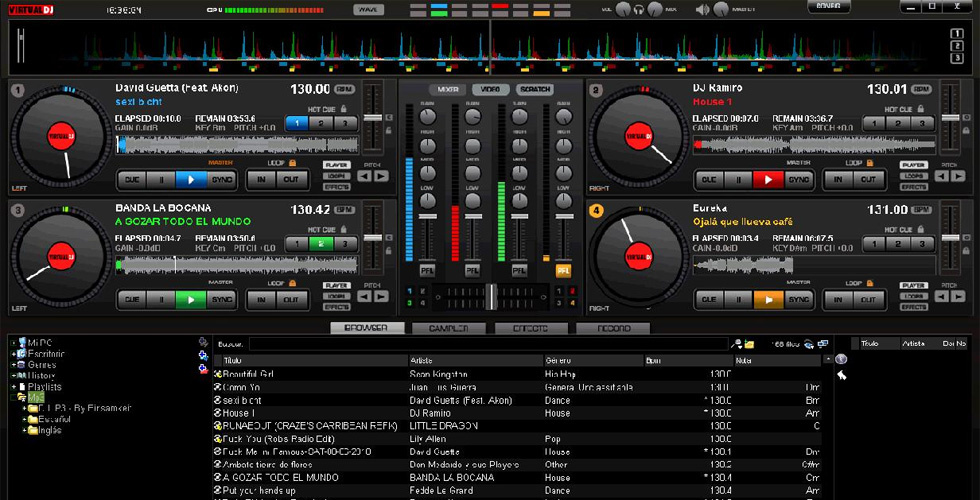
Task: Click the WAVE button at top
Action: click(369, 9)
